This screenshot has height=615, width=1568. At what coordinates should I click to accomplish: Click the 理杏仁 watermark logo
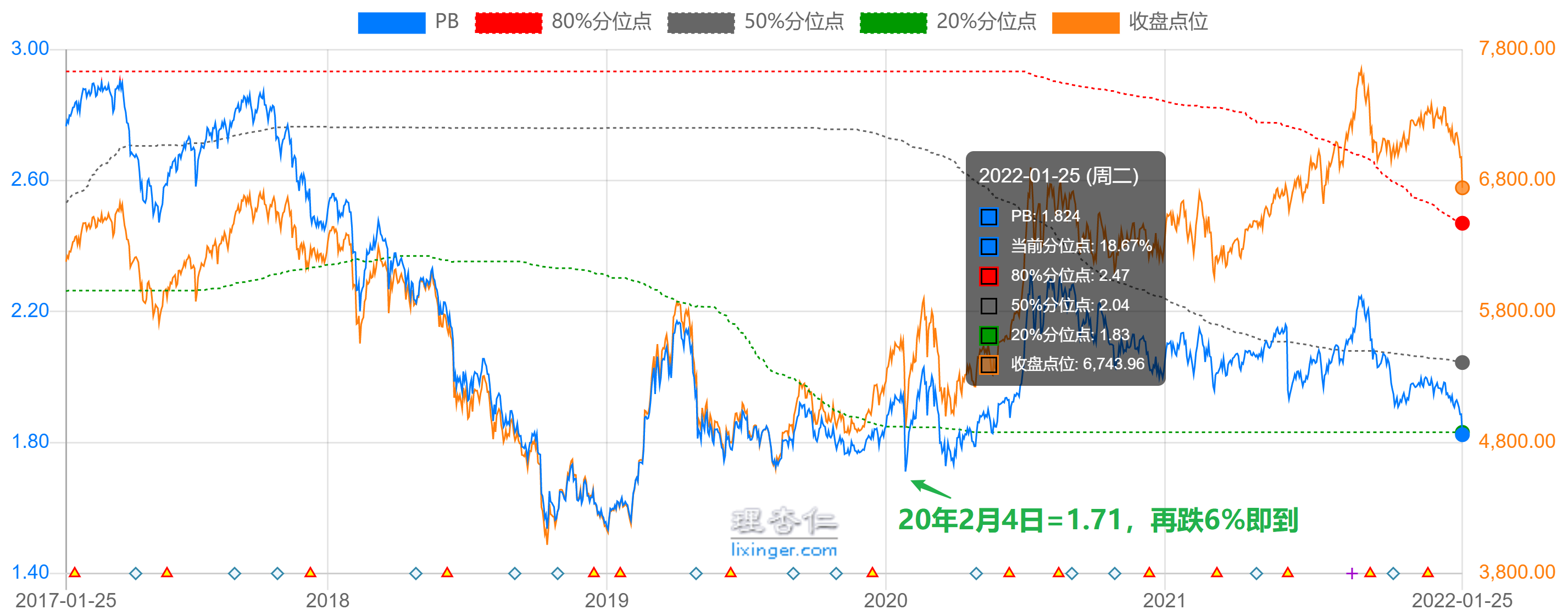(x=783, y=522)
